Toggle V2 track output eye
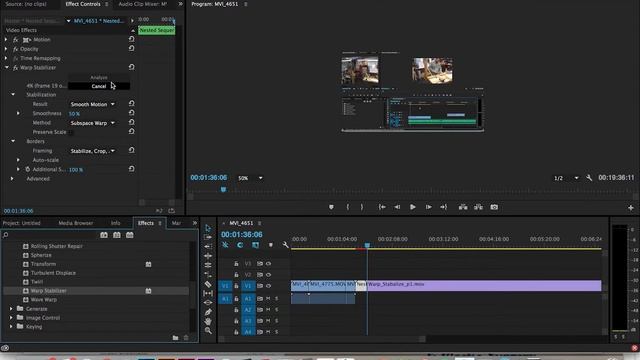The height and width of the screenshot is (360, 640). (x=268, y=275)
